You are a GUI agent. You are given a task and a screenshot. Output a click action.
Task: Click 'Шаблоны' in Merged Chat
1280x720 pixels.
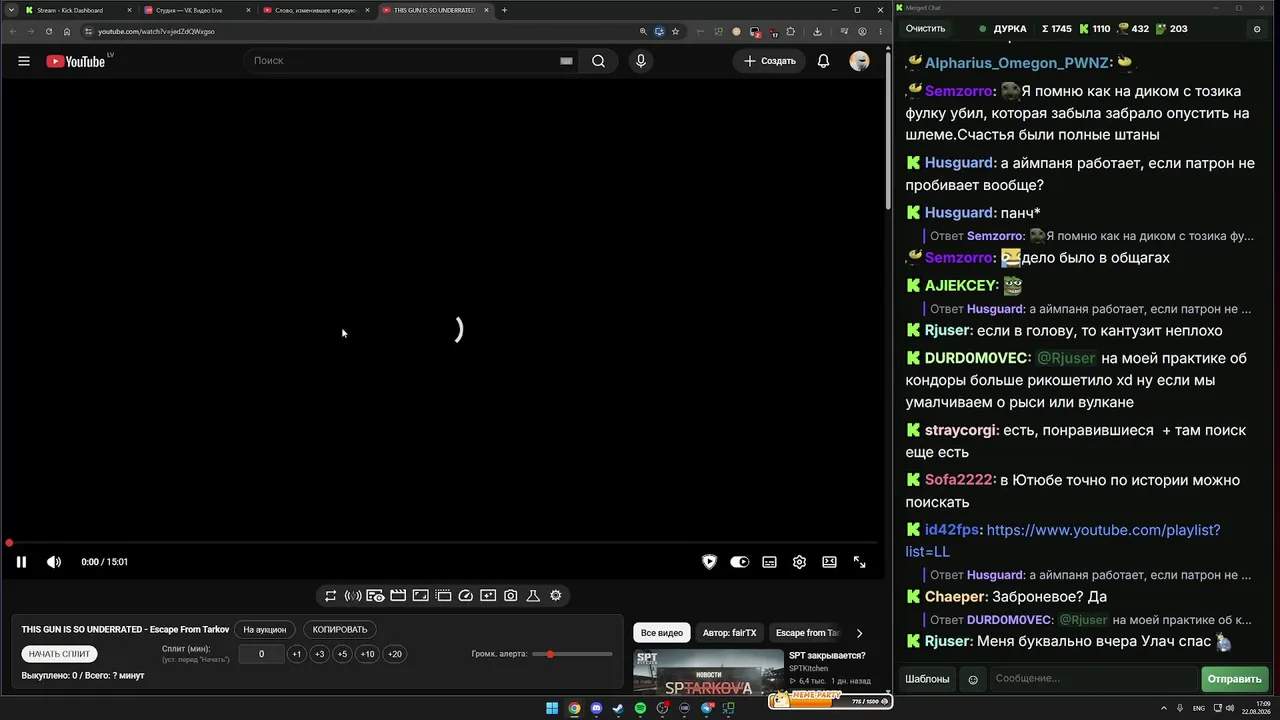pos(927,679)
